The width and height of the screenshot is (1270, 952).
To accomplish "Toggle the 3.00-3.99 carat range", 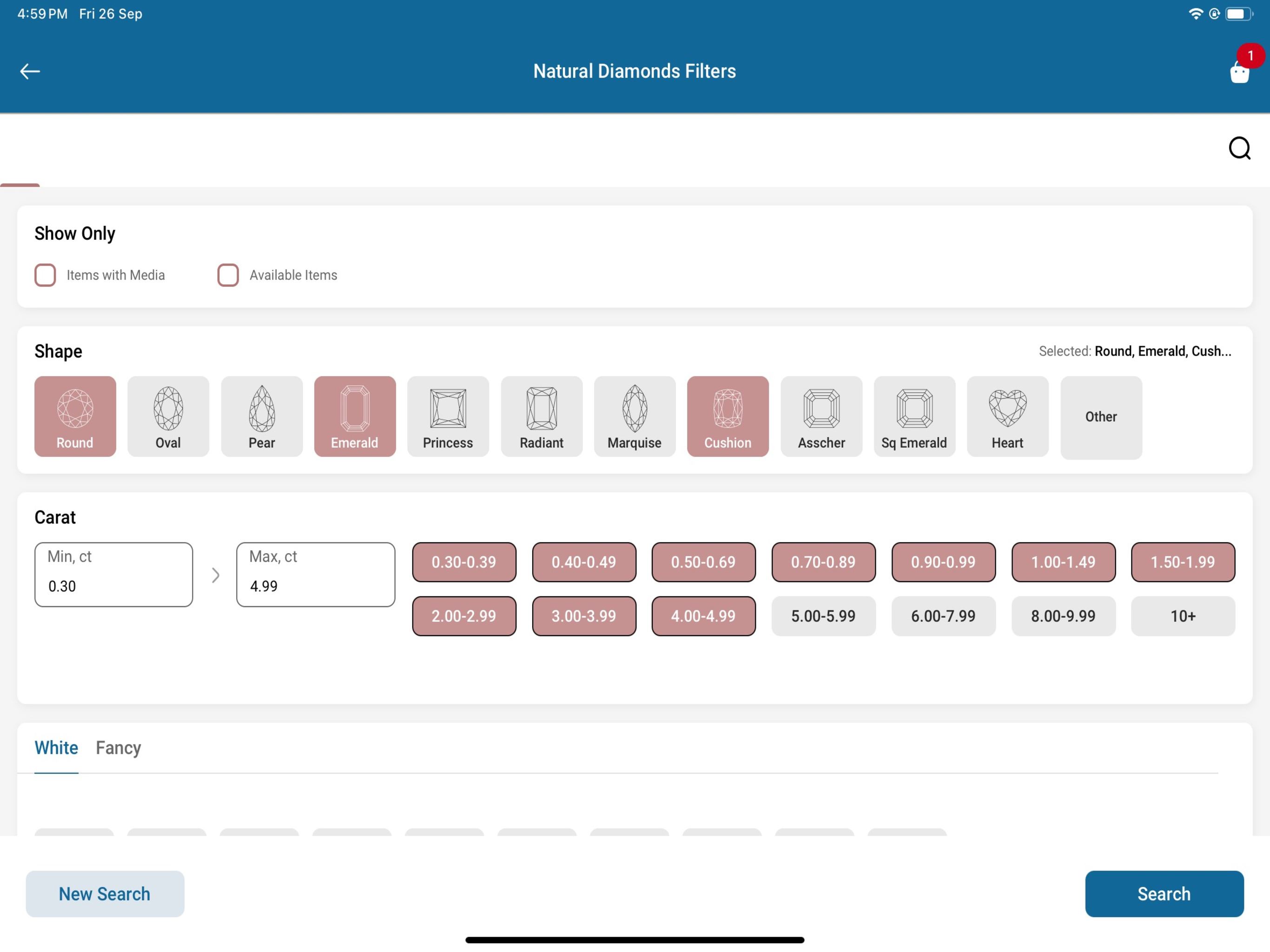I will (584, 616).
